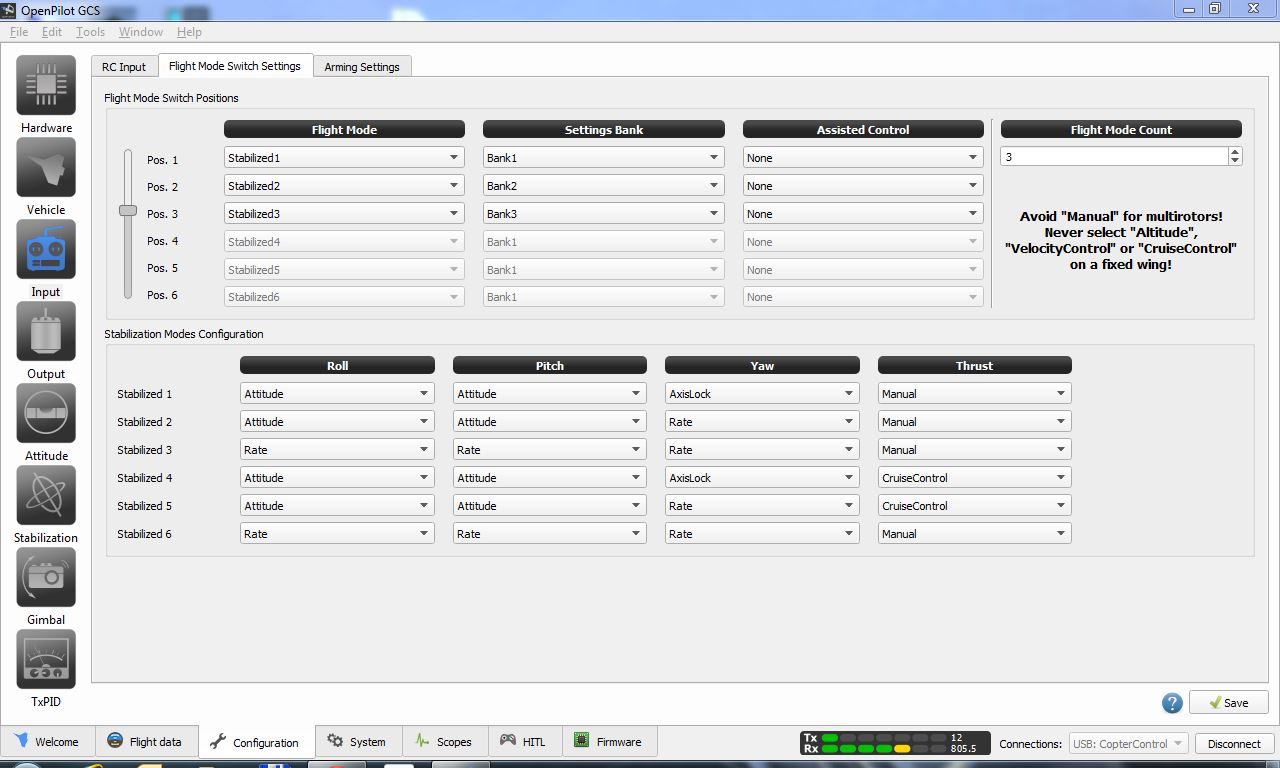The image size is (1280, 768).
Task: Open the Edit menu
Action: pos(52,32)
